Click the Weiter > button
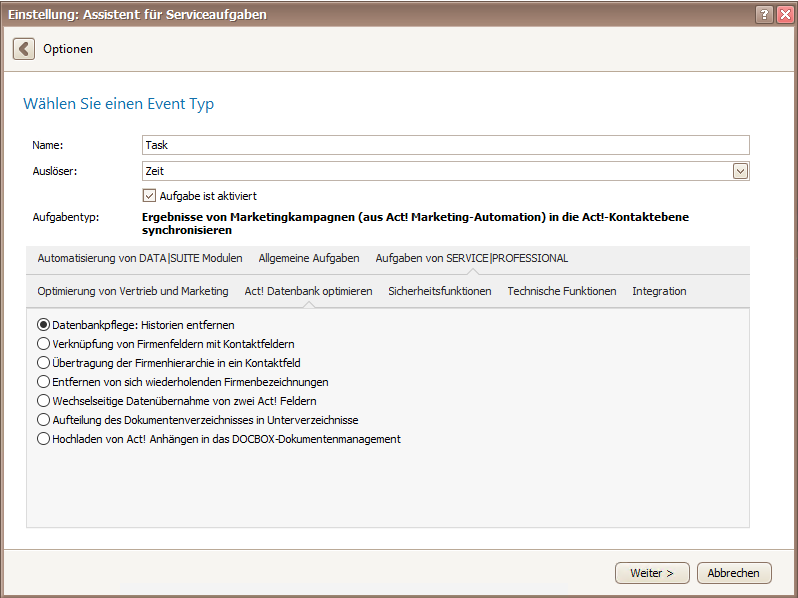 point(652,573)
